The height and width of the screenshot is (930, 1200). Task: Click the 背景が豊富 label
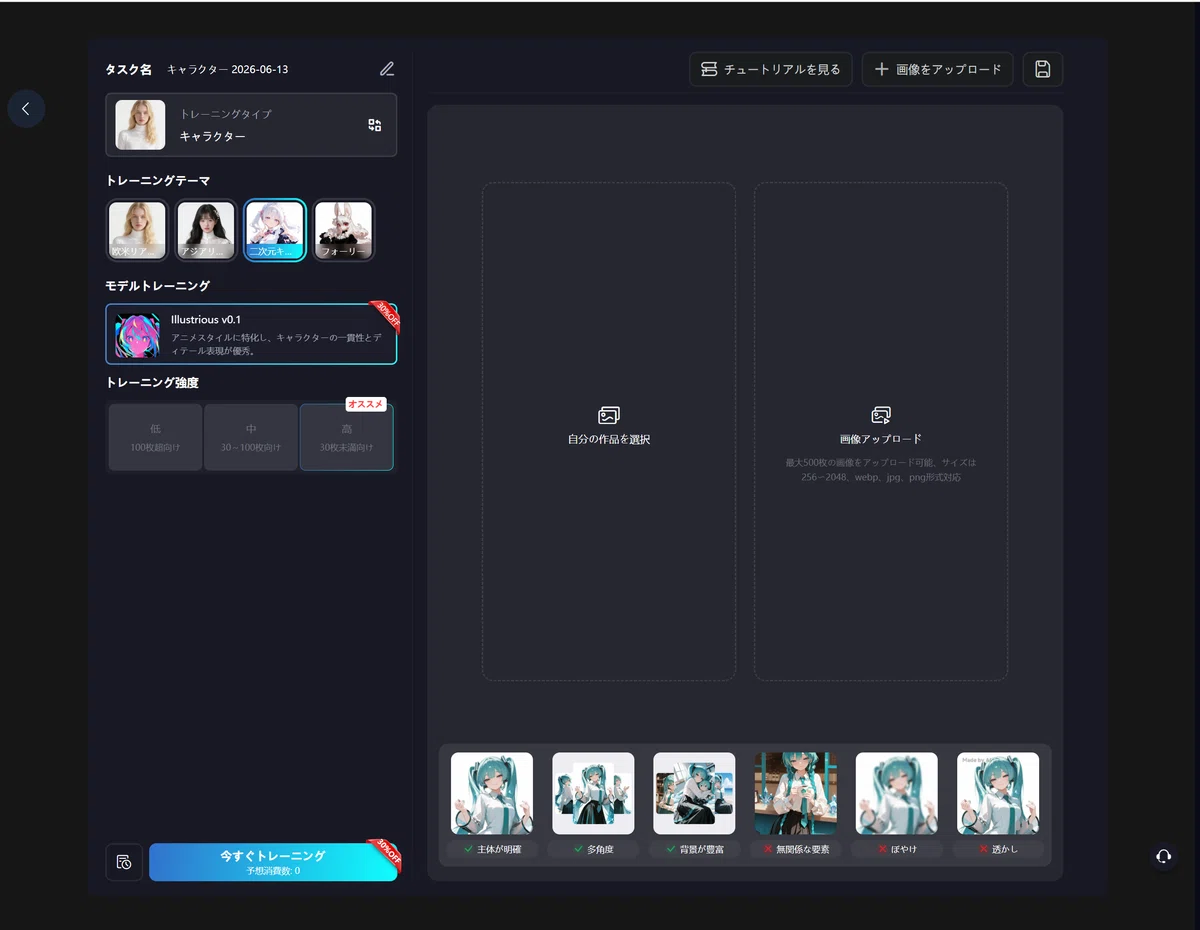pyautogui.click(x=694, y=849)
